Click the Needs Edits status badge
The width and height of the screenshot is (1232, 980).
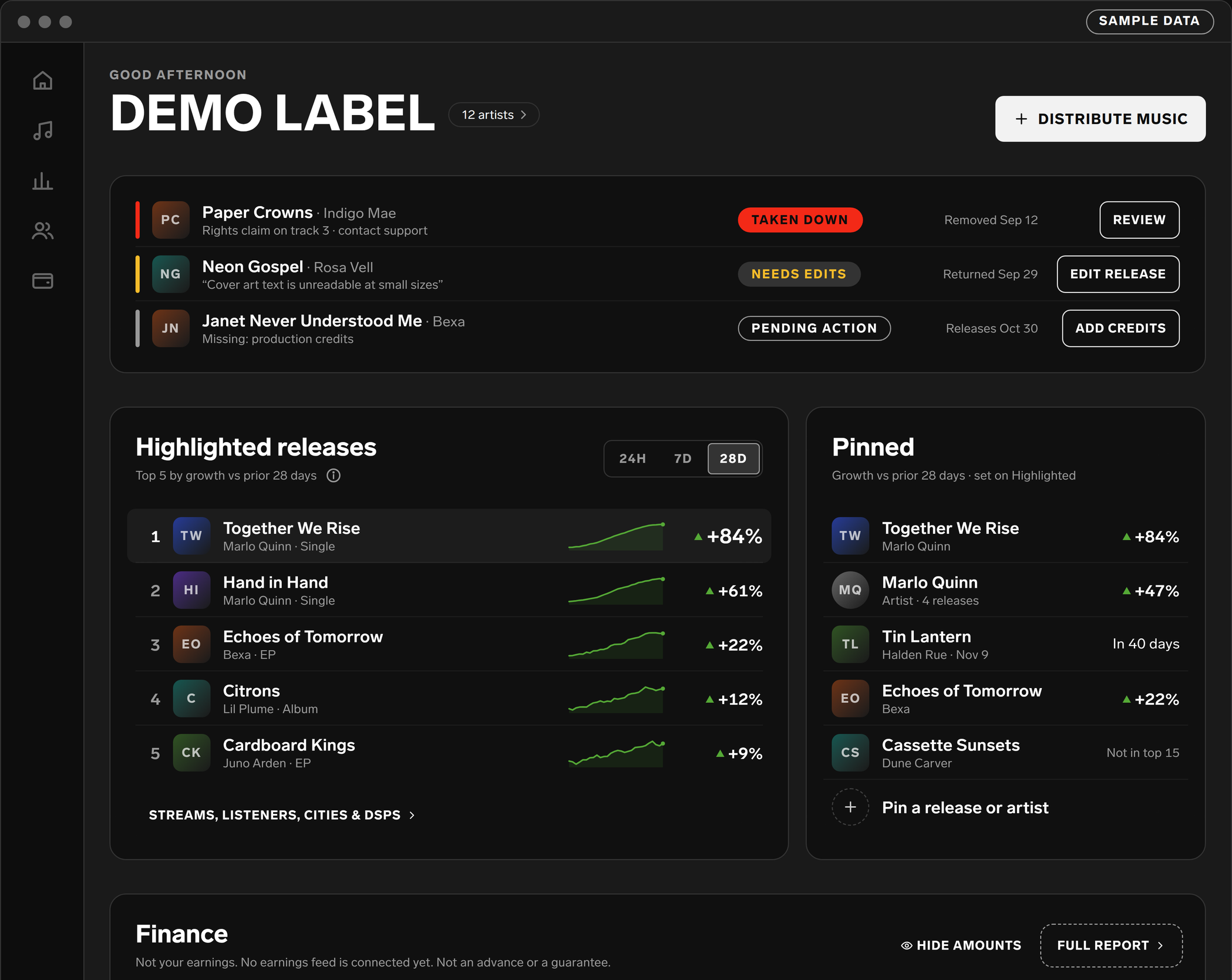point(799,274)
